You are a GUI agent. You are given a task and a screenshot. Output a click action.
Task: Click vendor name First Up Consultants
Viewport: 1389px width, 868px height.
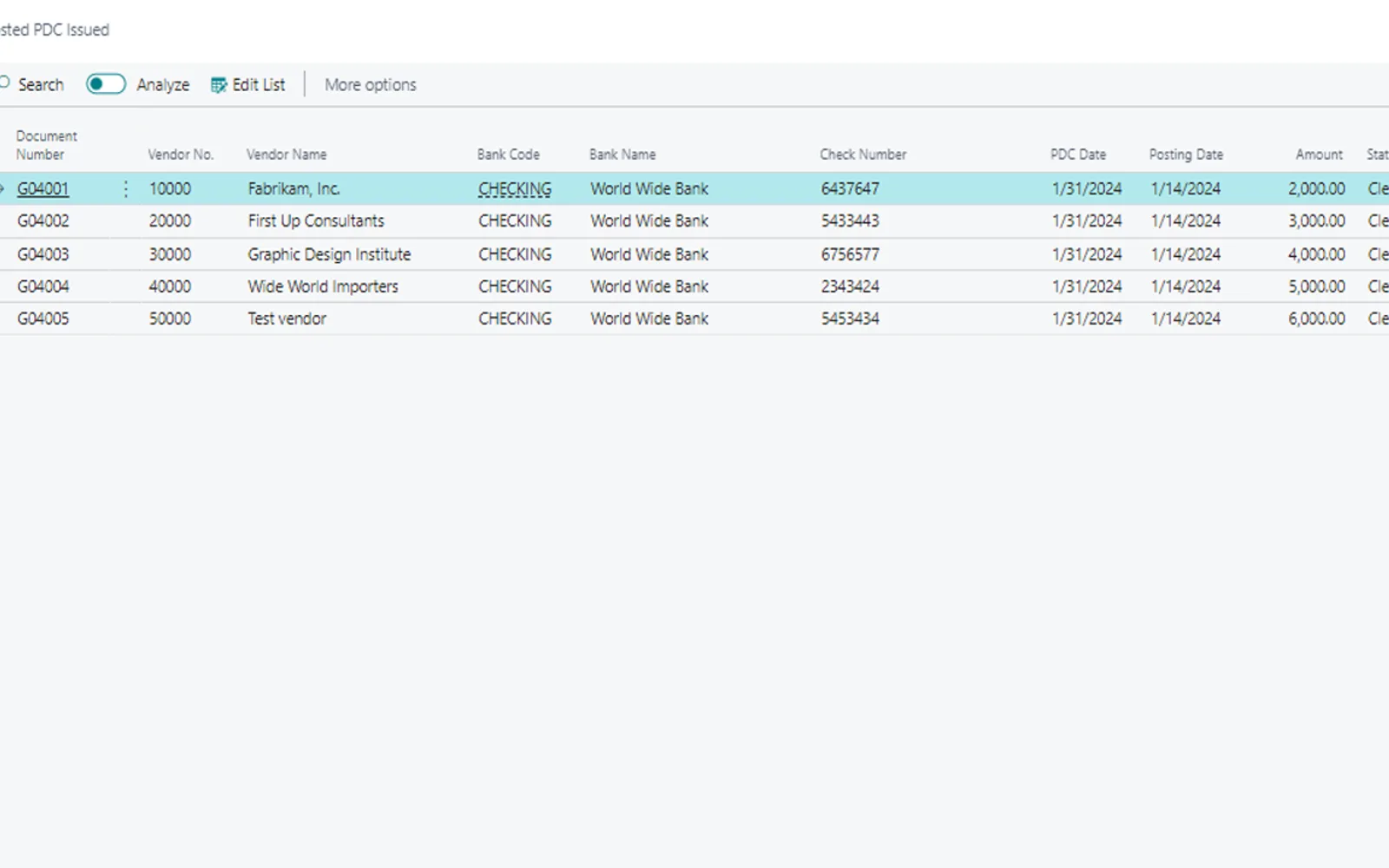click(x=316, y=220)
